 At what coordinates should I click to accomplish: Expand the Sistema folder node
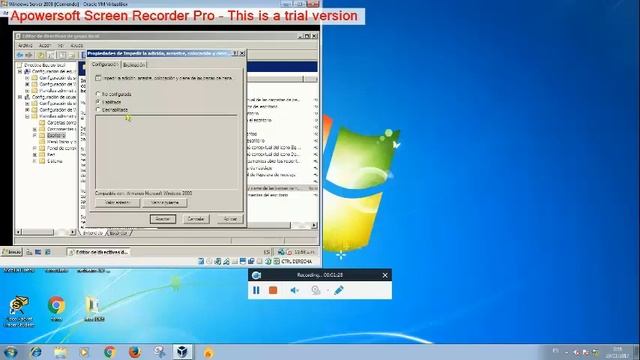[35, 161]
